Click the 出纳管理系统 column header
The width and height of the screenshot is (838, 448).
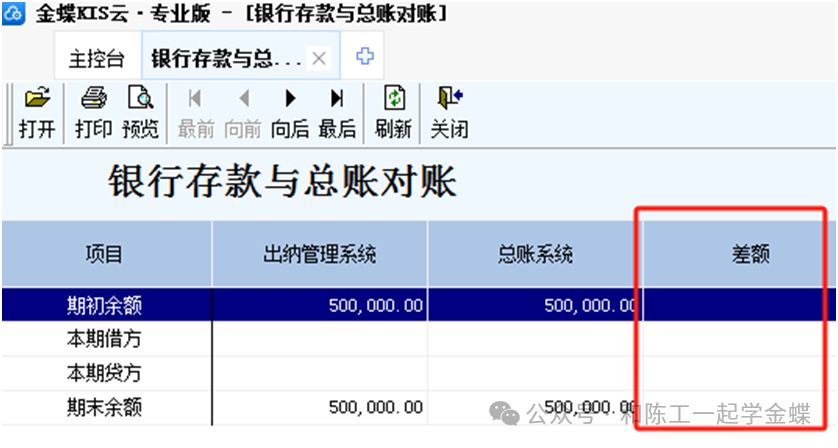pyautogui.click(x=319, y=255)
